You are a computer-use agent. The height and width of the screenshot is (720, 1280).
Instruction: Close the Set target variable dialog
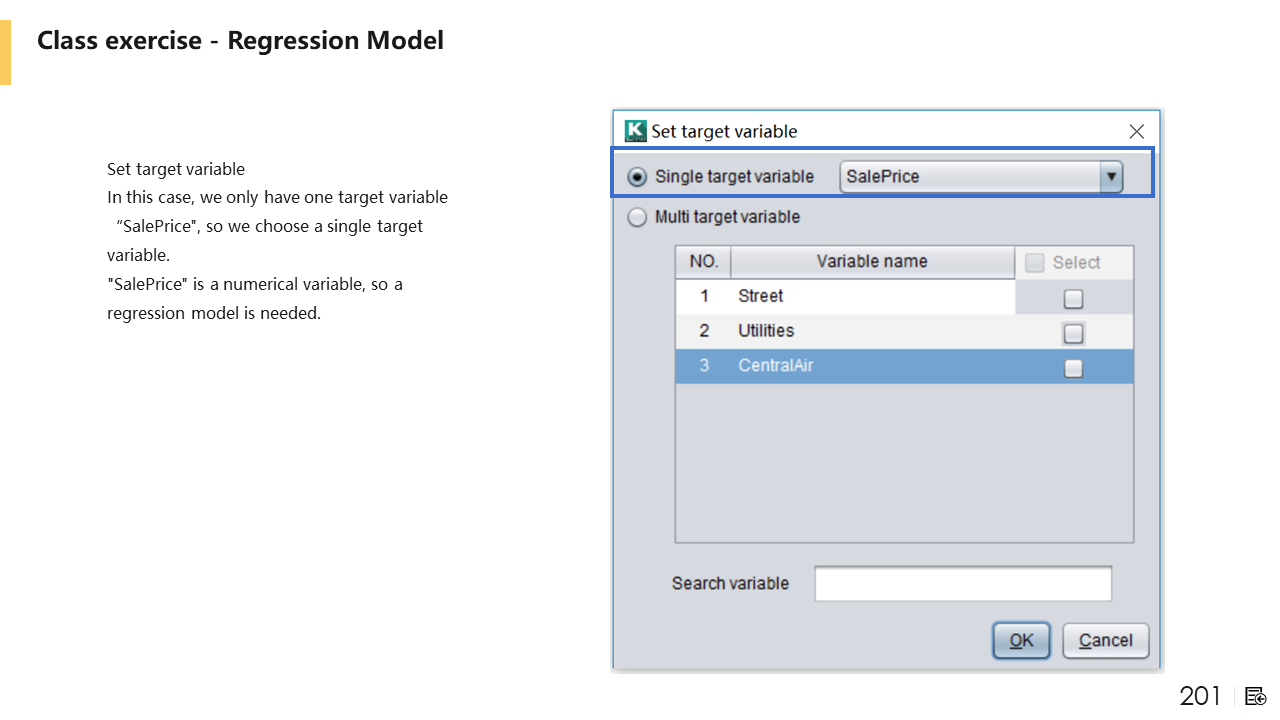click(1136, 132)
